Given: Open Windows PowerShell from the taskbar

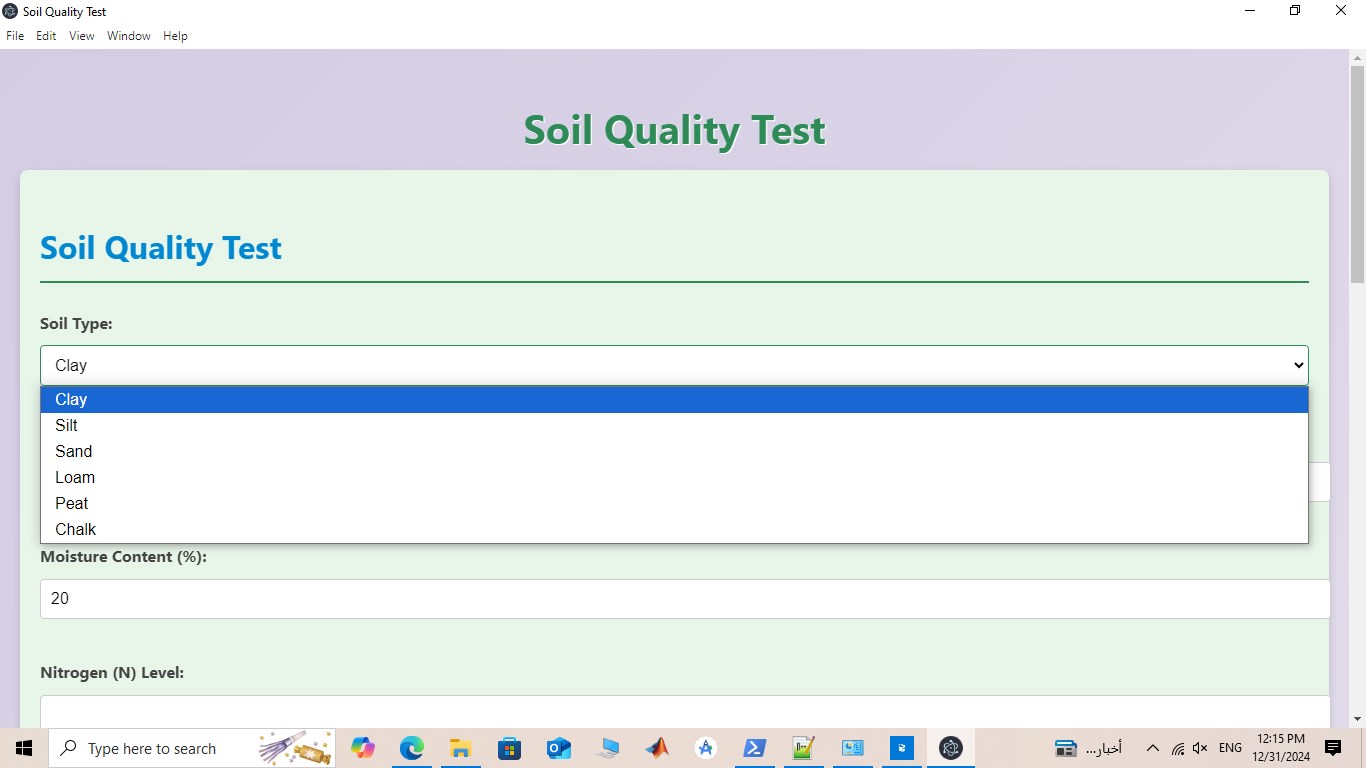Looking at the screenshot, I should [755, 748].
